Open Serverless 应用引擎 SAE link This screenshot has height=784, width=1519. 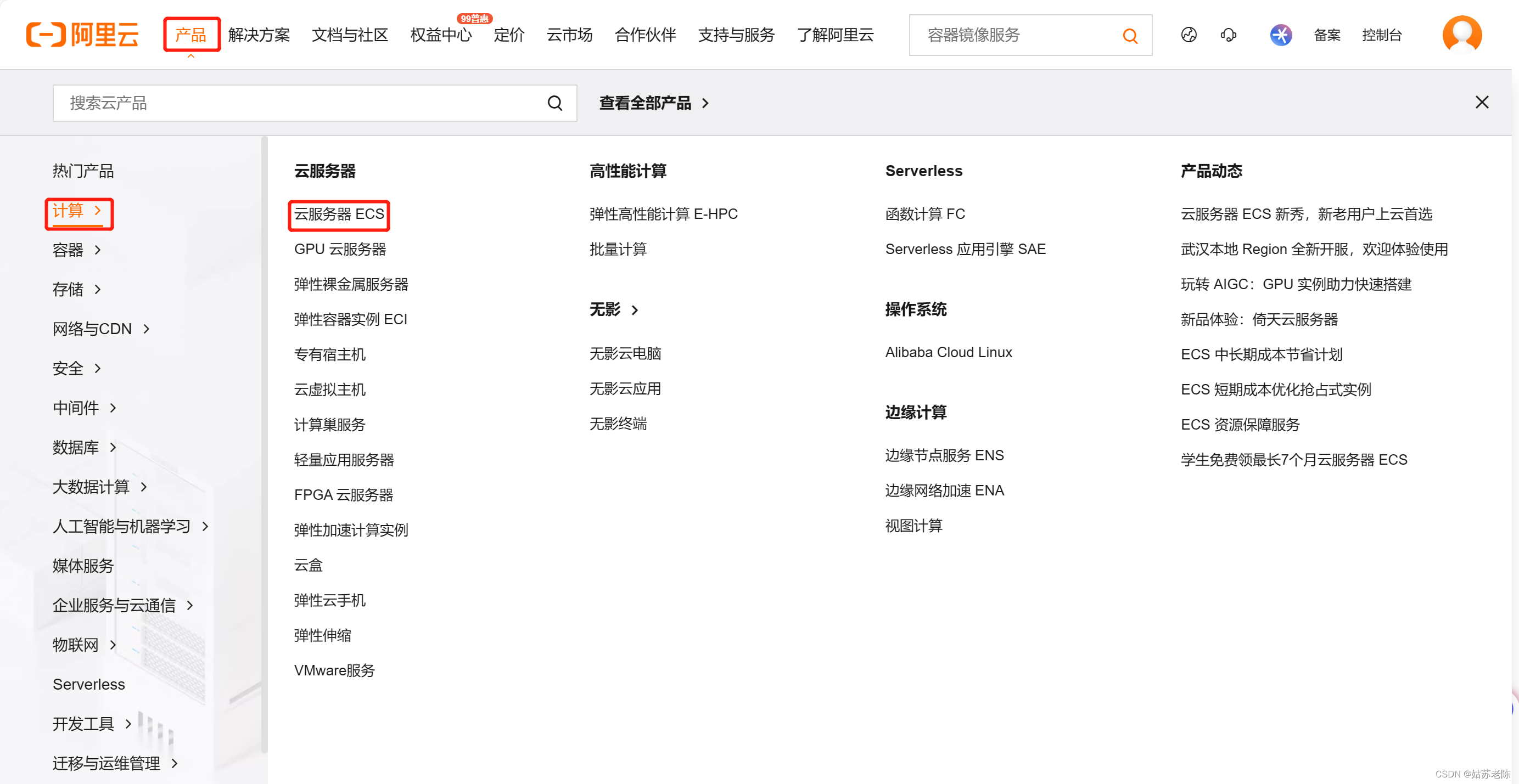[965, 249]
